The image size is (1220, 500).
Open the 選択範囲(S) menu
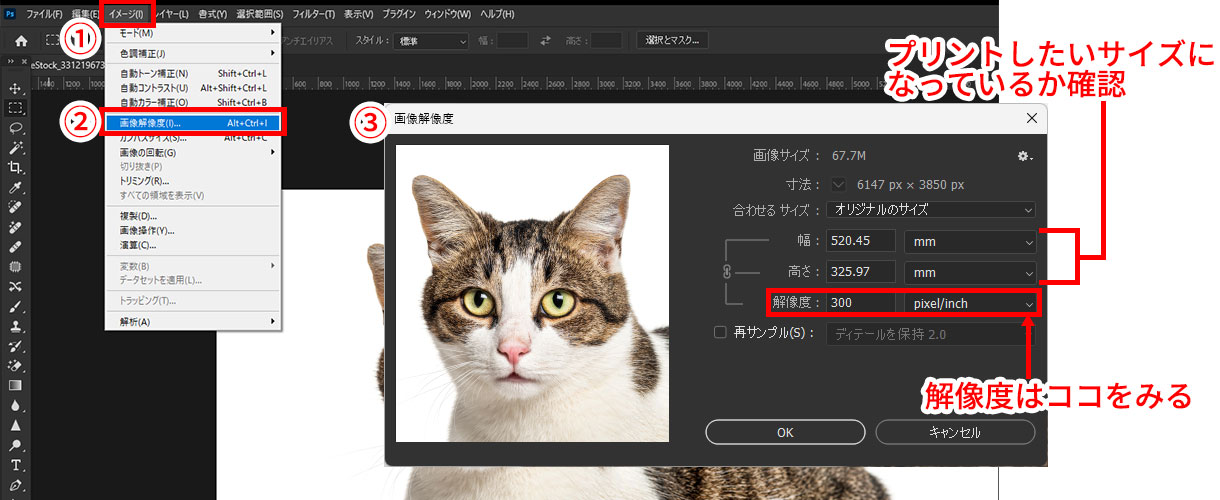[260, 14]
